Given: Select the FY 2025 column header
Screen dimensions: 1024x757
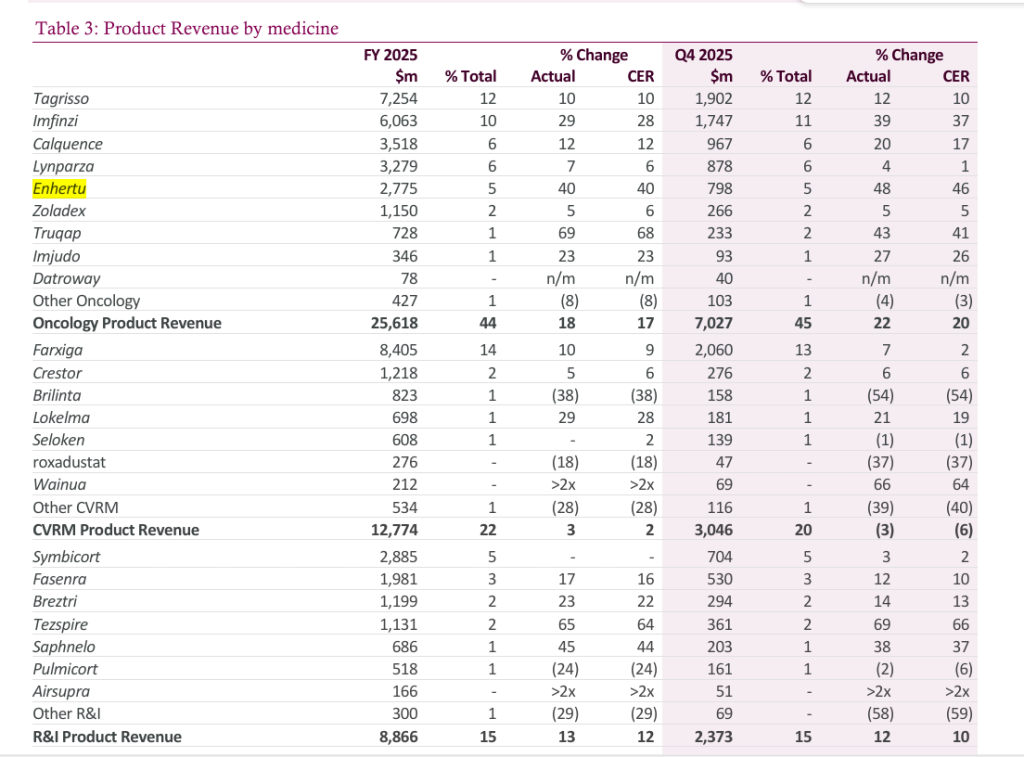Looking at the screenshot, I should click(390, 55).
